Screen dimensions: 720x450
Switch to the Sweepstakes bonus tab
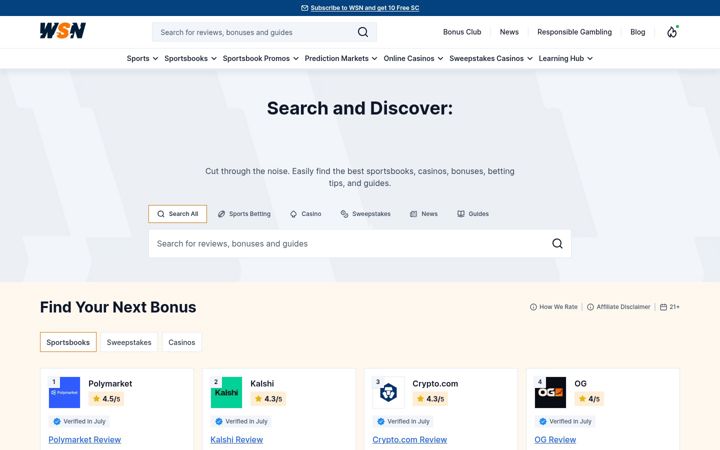click(x=129, y=342)
